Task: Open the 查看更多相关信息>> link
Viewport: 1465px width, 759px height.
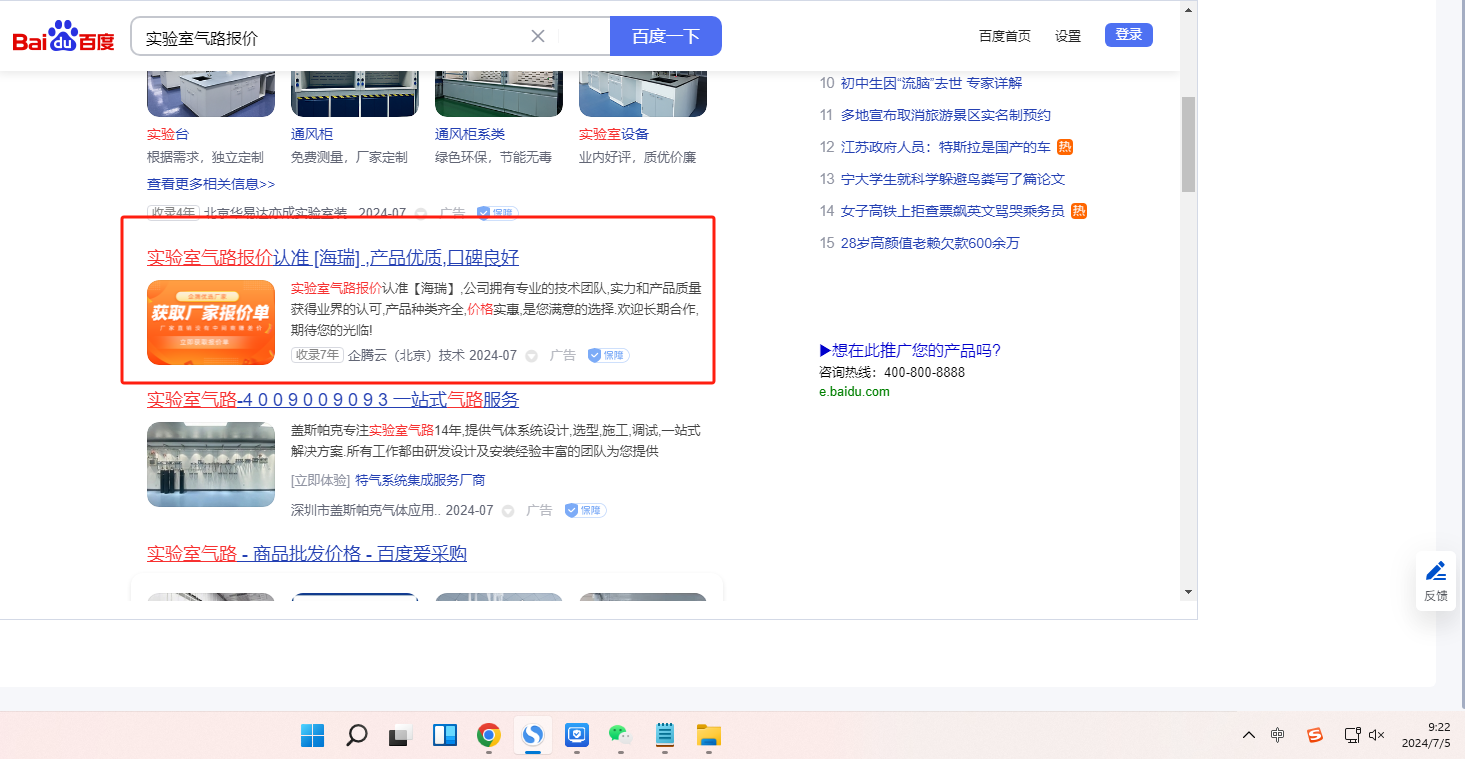Action: (211, 184)
